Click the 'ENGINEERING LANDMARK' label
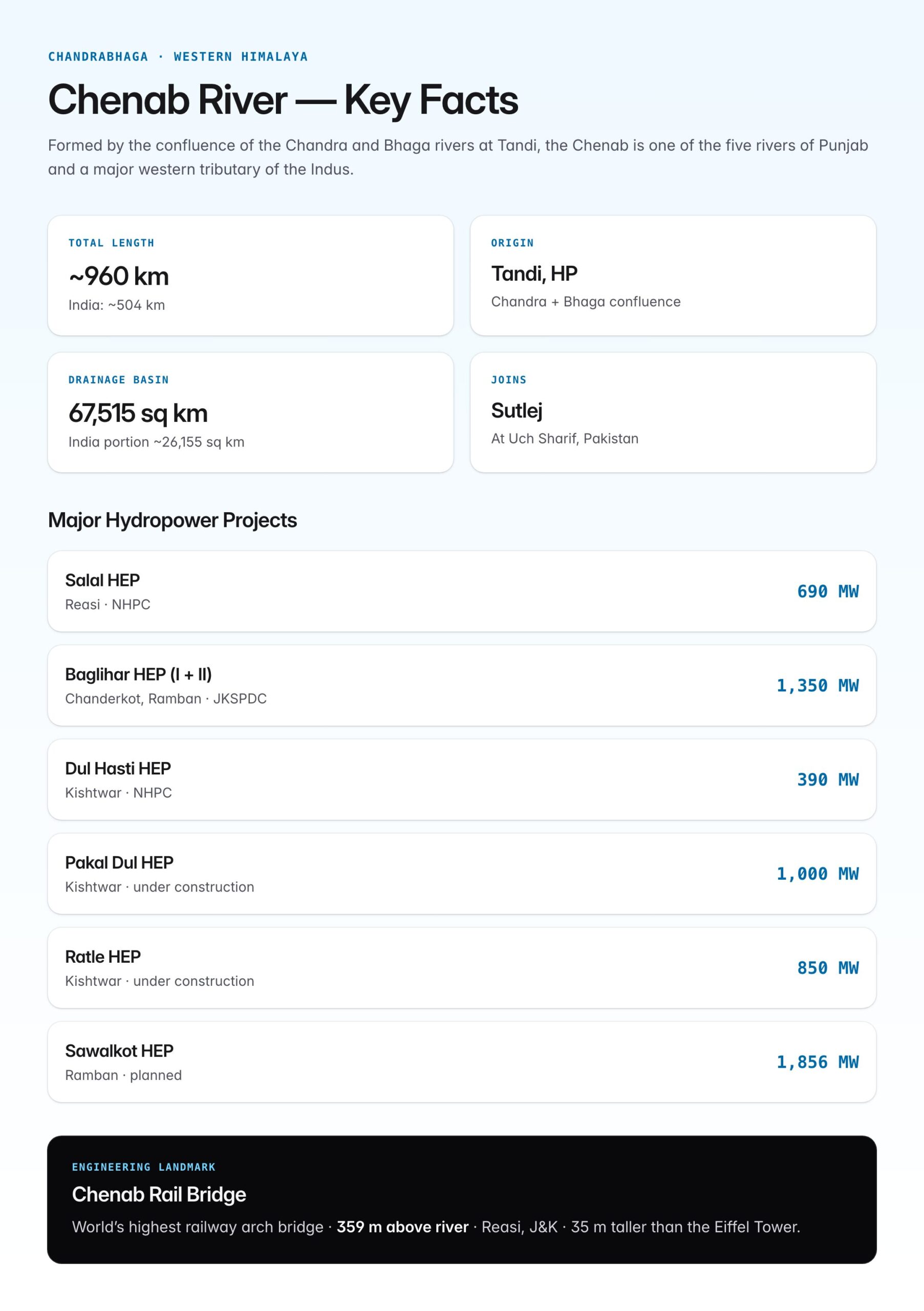924x1311 pixels. click(x=144, y=1167)
